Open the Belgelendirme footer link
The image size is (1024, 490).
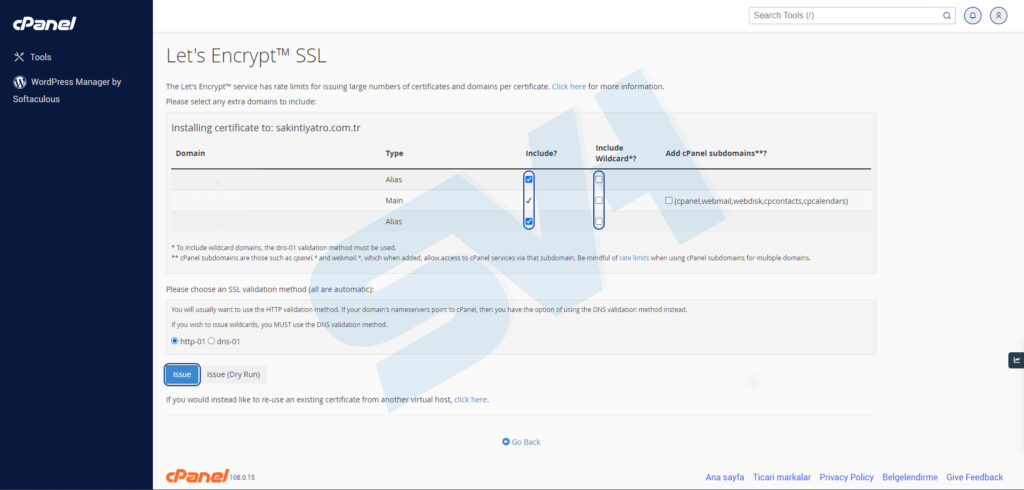pyautogui.click(x=910, y=477)
